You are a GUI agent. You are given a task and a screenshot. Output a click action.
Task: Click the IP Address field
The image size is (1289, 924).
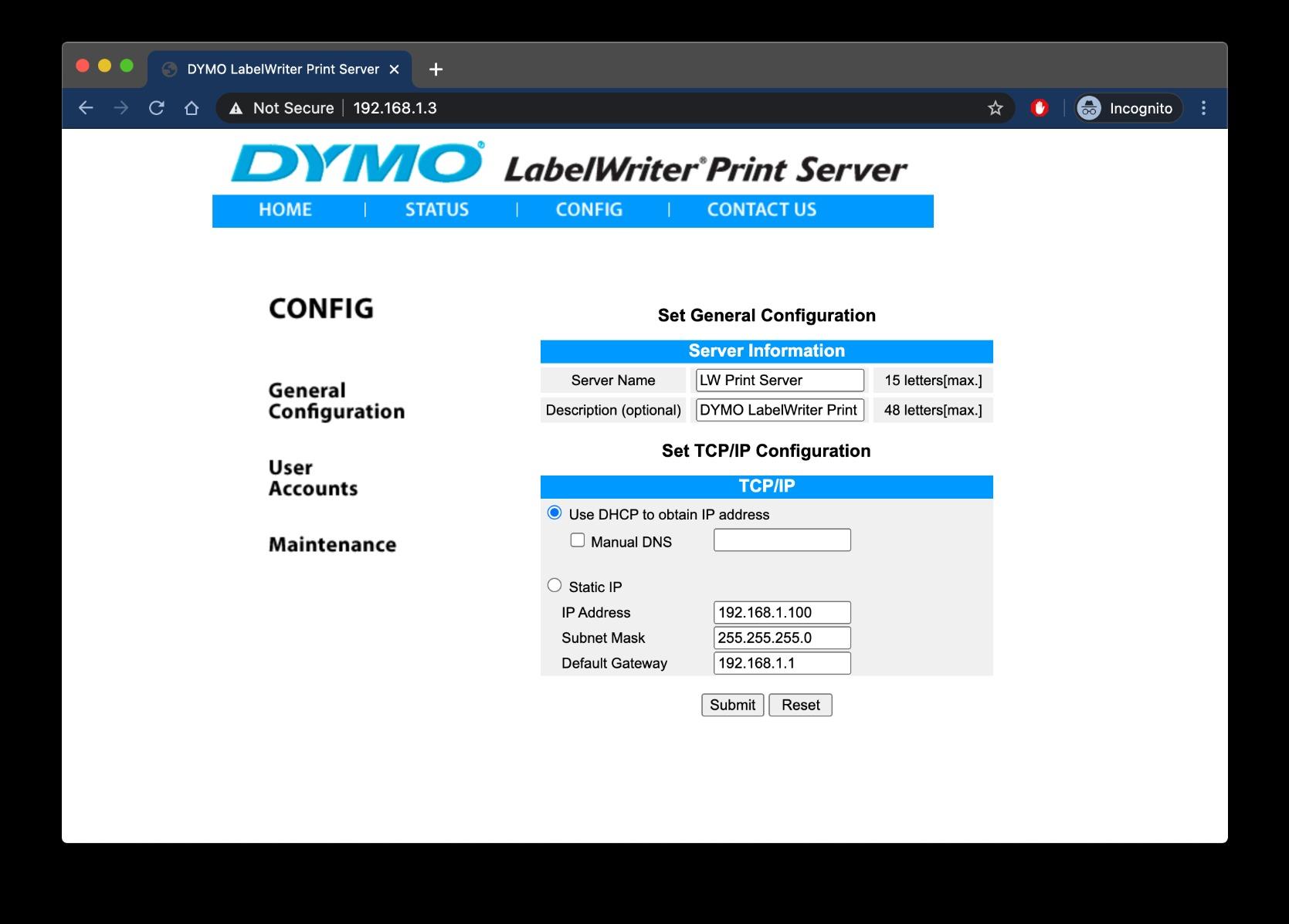(x=782, y=613)
